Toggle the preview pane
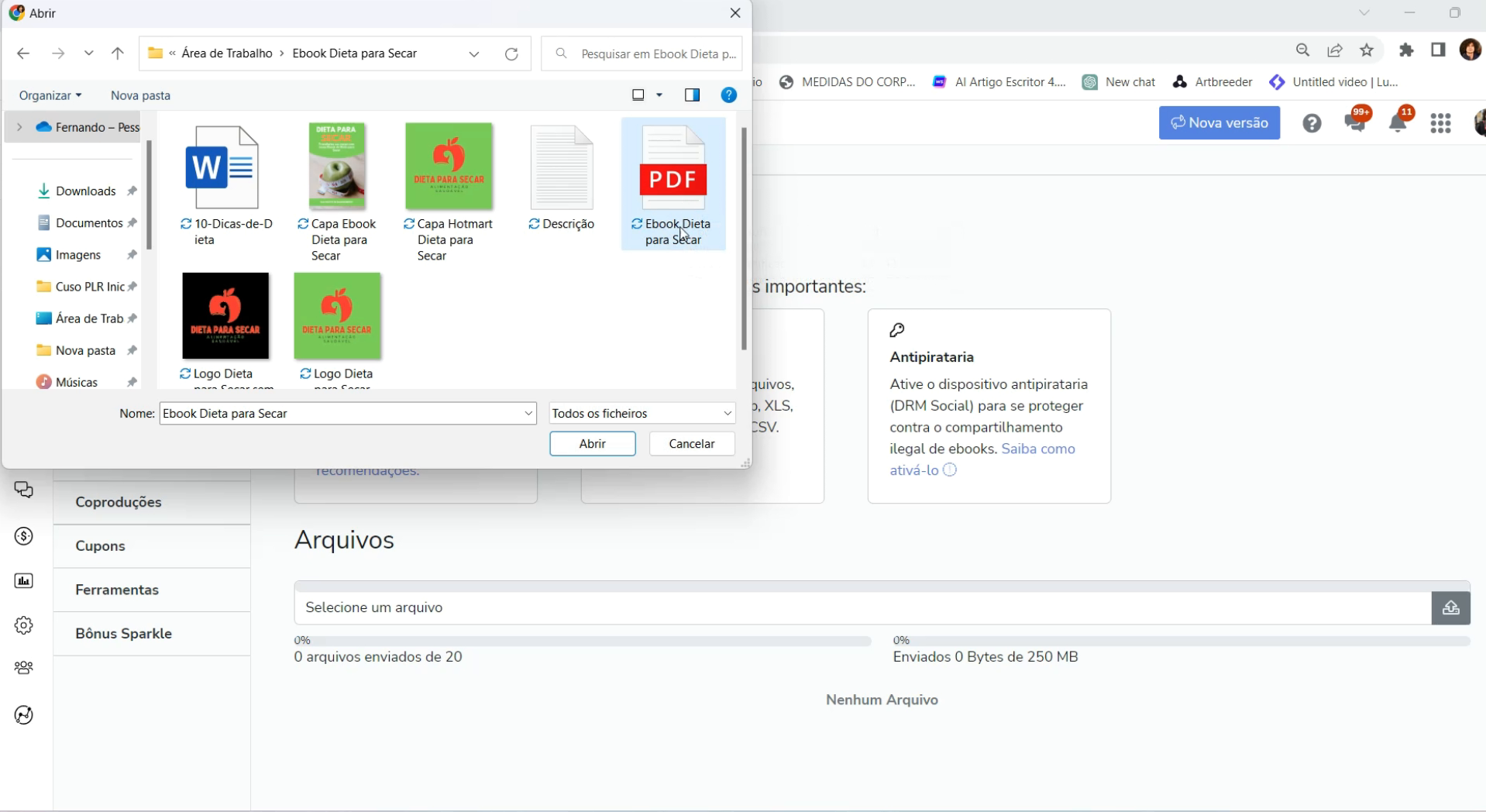 (x=692, y=95)
